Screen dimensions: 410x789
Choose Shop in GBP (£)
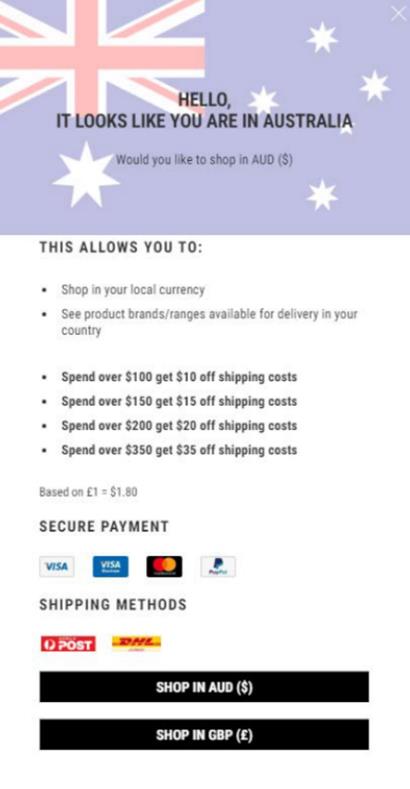[204, 735]
